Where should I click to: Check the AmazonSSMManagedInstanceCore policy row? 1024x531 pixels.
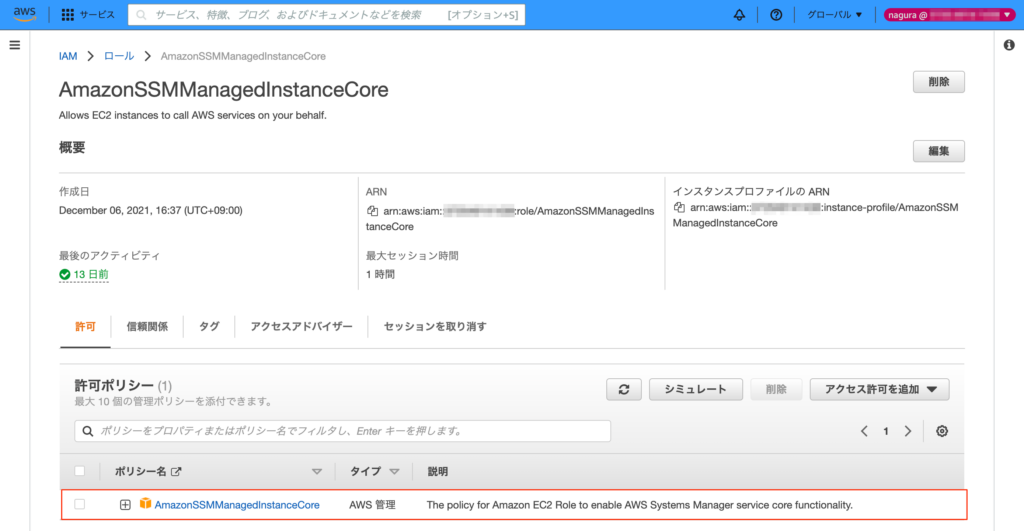(x=80, y=504)
